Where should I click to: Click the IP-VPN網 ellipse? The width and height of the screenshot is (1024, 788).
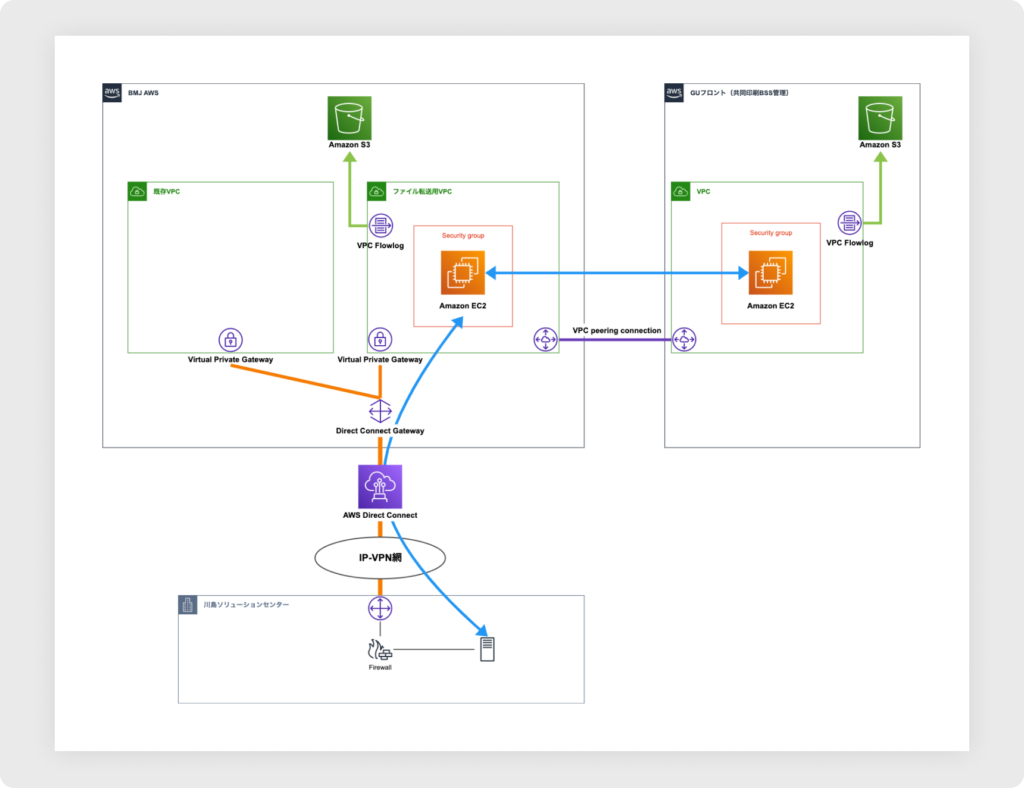tap(380, 558)
